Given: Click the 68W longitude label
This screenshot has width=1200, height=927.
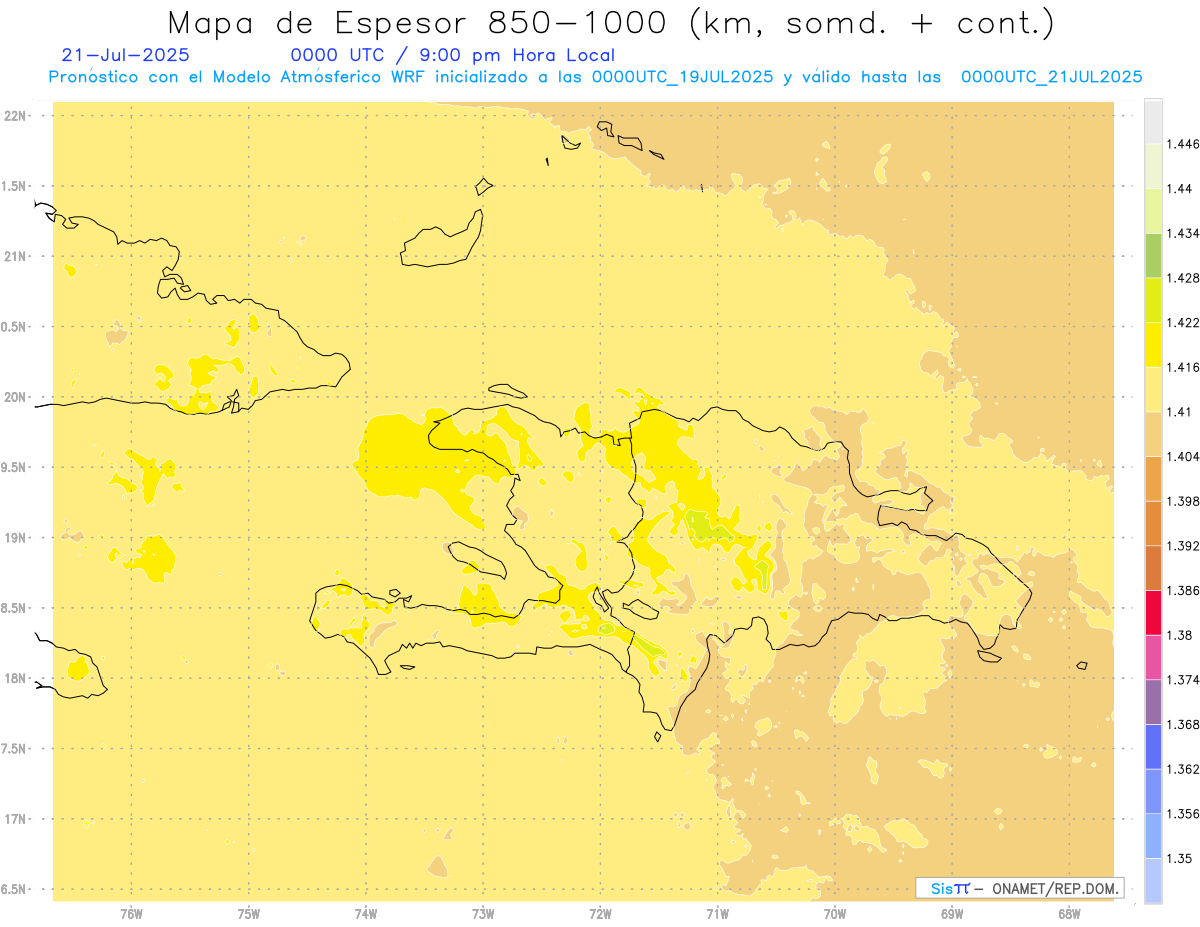Looking at the screenshot, I should pos(1069,915).
